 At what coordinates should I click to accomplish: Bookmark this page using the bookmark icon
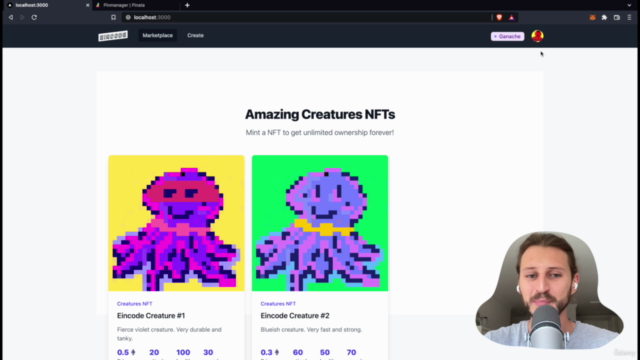click(x=113, y=18)
